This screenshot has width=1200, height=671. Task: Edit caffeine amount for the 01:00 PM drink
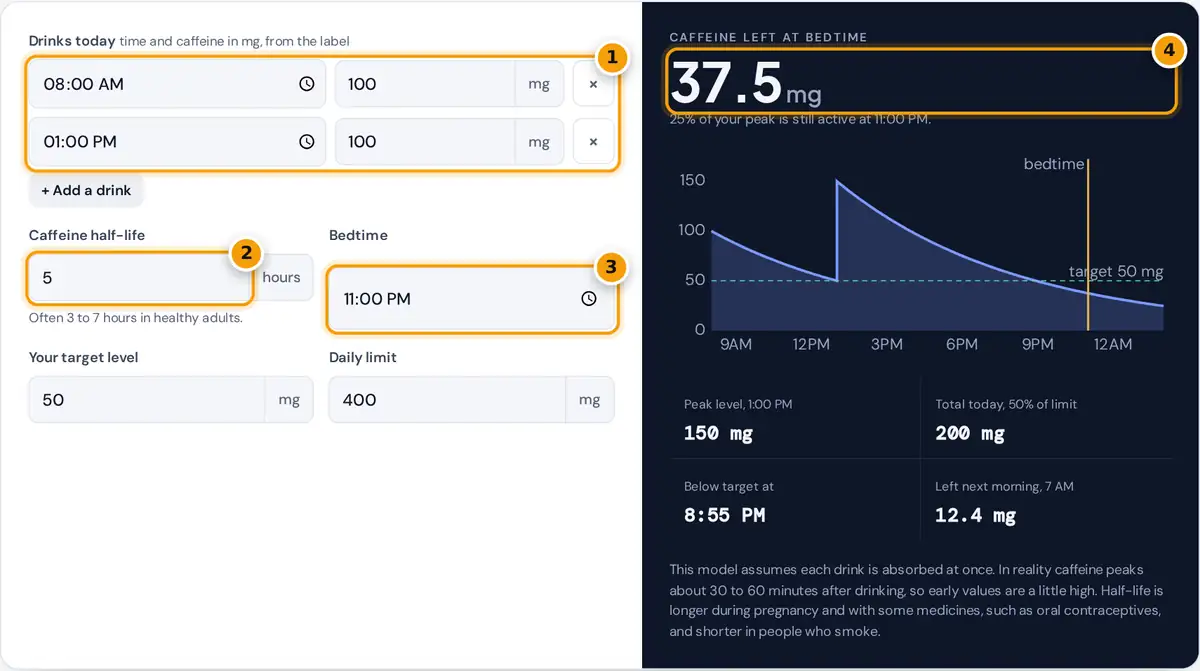click(425, 142)
